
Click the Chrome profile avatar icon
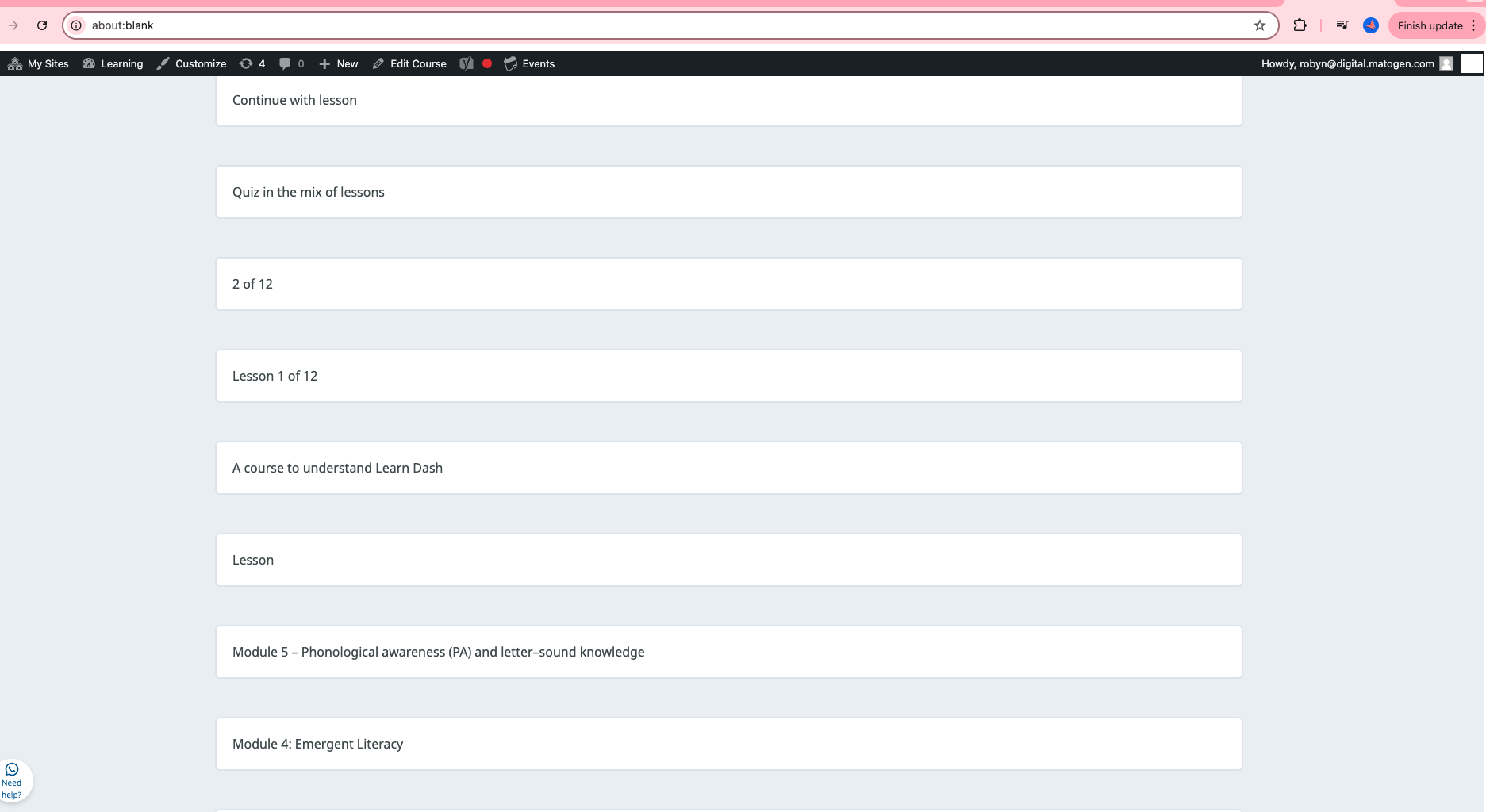coord(1370,25)
